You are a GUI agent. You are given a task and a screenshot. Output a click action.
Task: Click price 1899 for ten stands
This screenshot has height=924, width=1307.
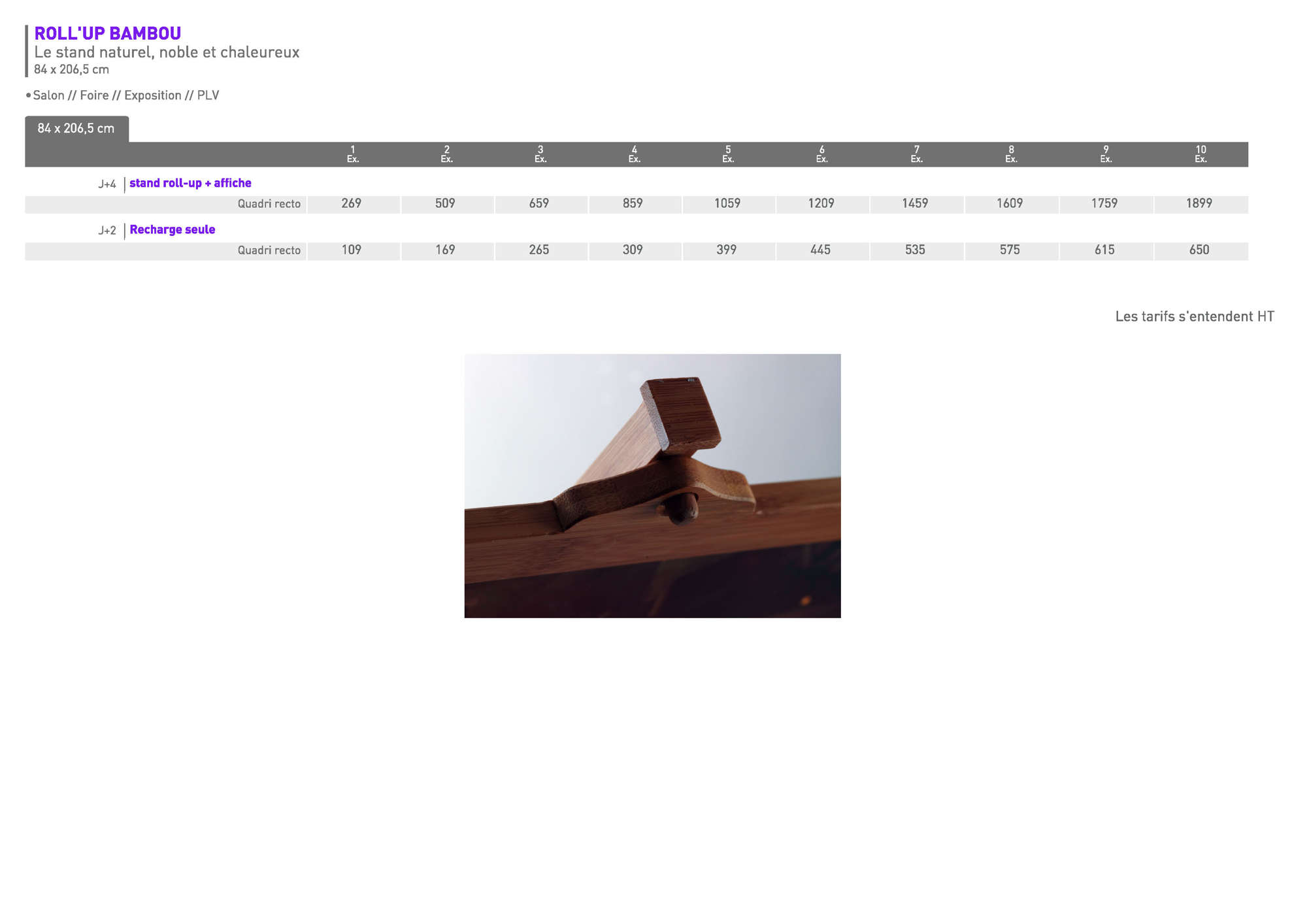(x=1199, y=204)
